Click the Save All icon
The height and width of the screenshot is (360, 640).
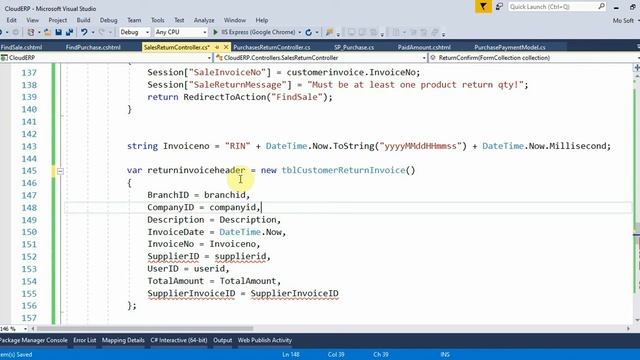(69, 32)
